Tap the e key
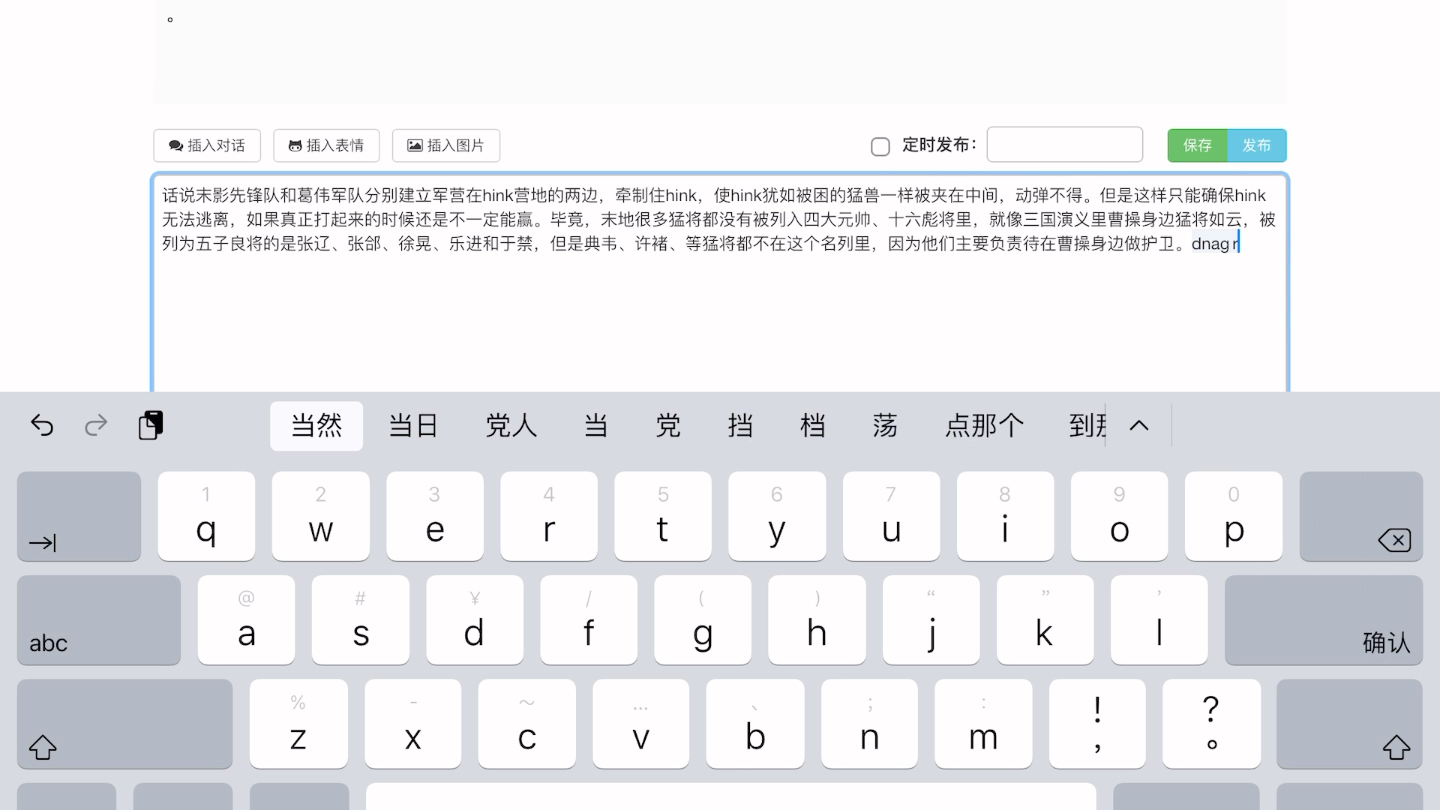 (x=435, y=516)
